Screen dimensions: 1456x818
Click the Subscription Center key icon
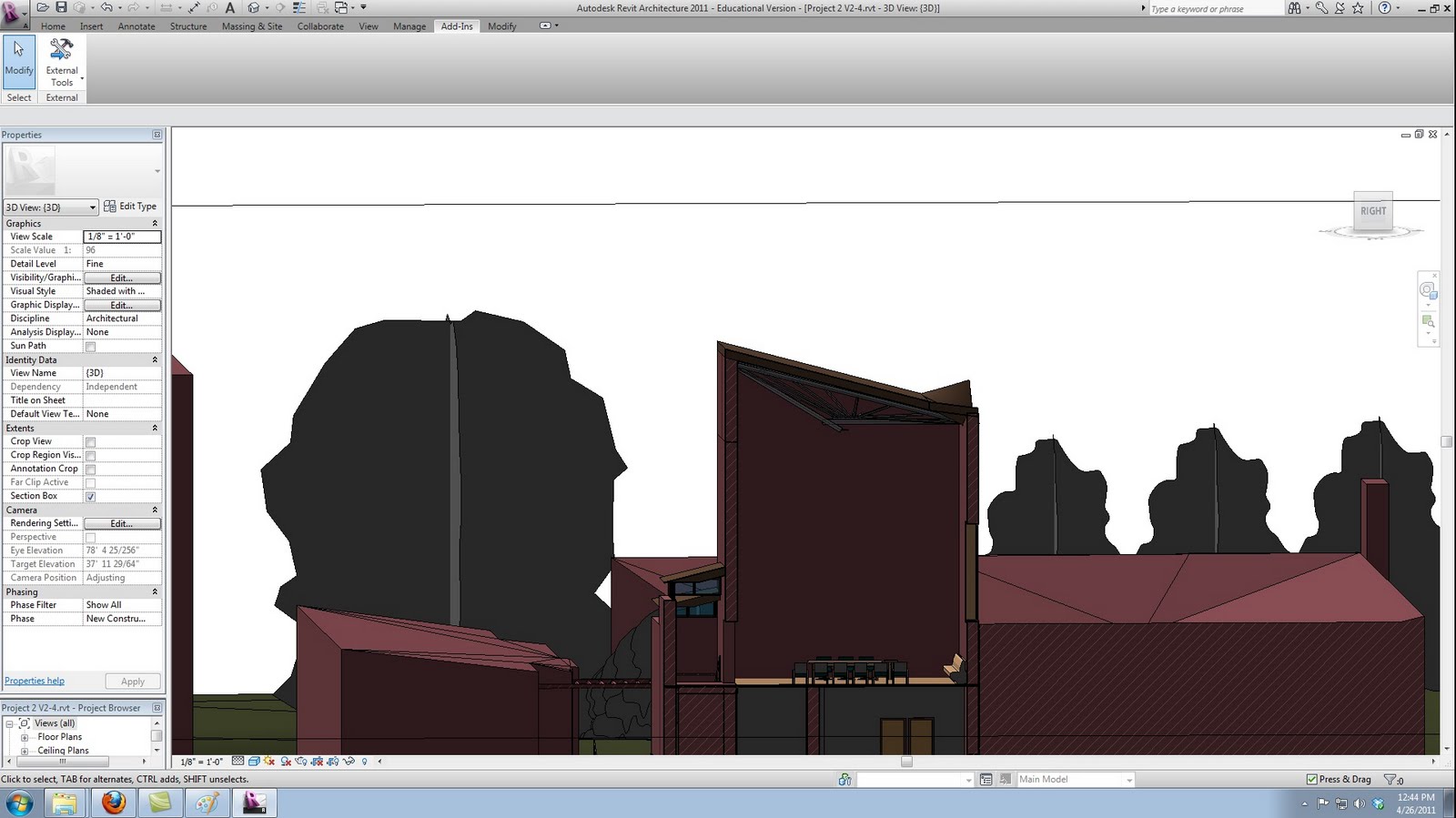[x=1321, y=8]
